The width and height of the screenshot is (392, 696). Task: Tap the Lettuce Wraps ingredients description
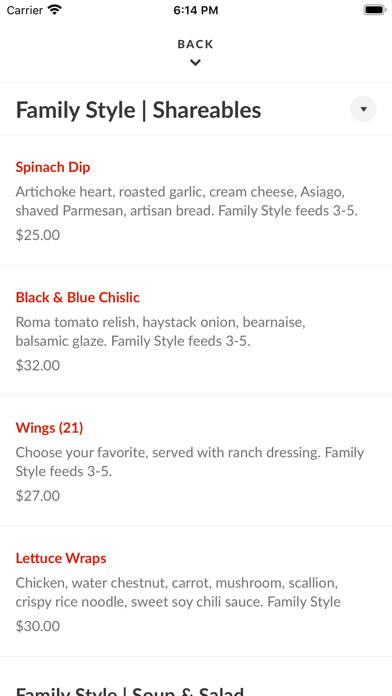coord(178,592)
